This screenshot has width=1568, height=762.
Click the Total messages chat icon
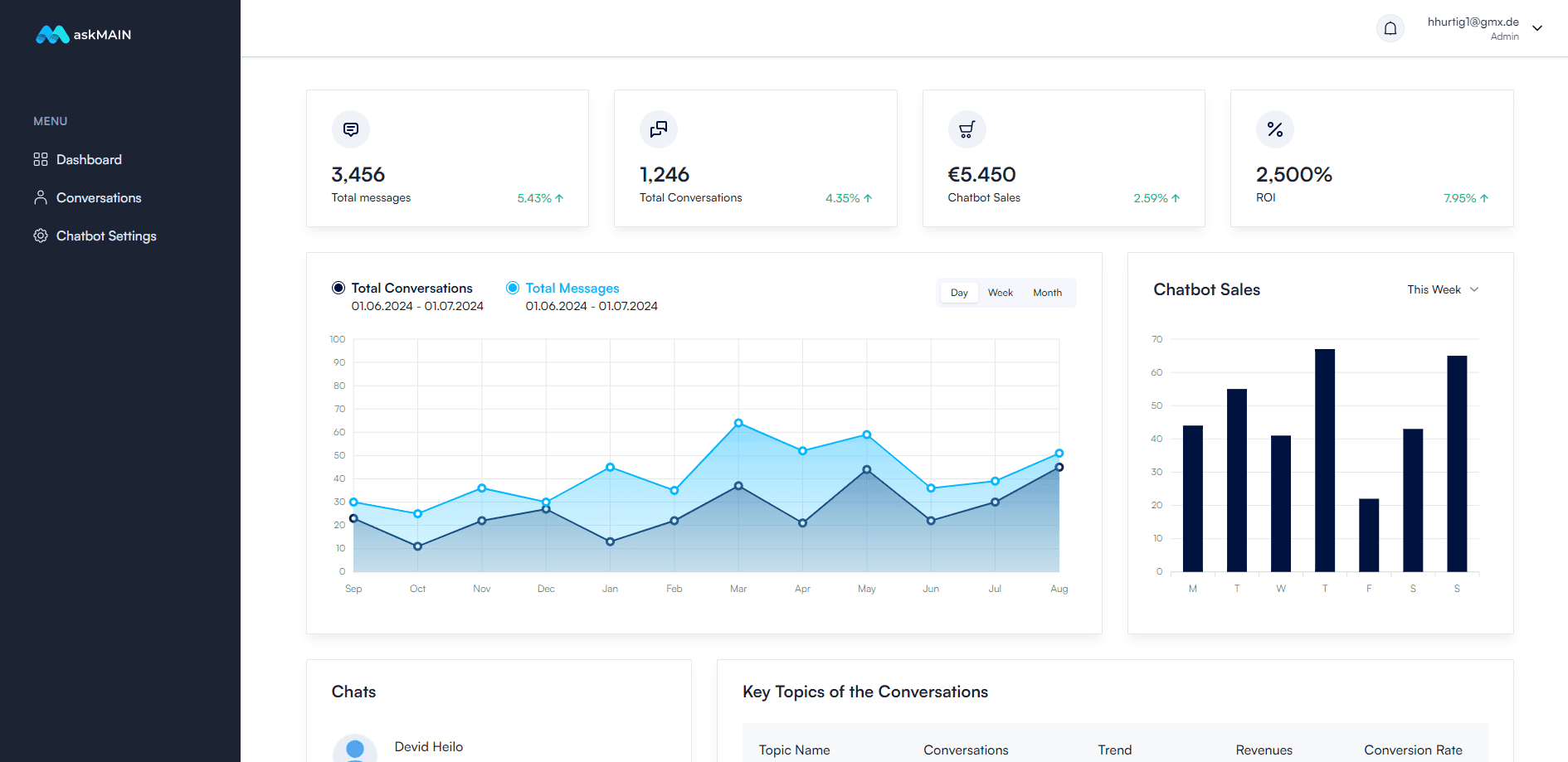[351, 129]
